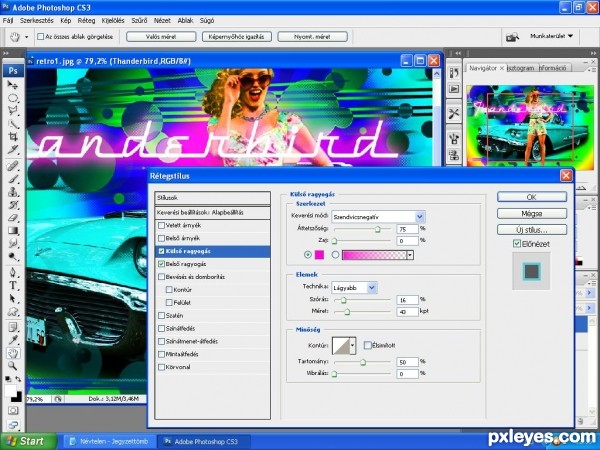Viewport: 600px width, 450px height.
Task: Select the Magic Wand tool
Action: pos(13,124)
